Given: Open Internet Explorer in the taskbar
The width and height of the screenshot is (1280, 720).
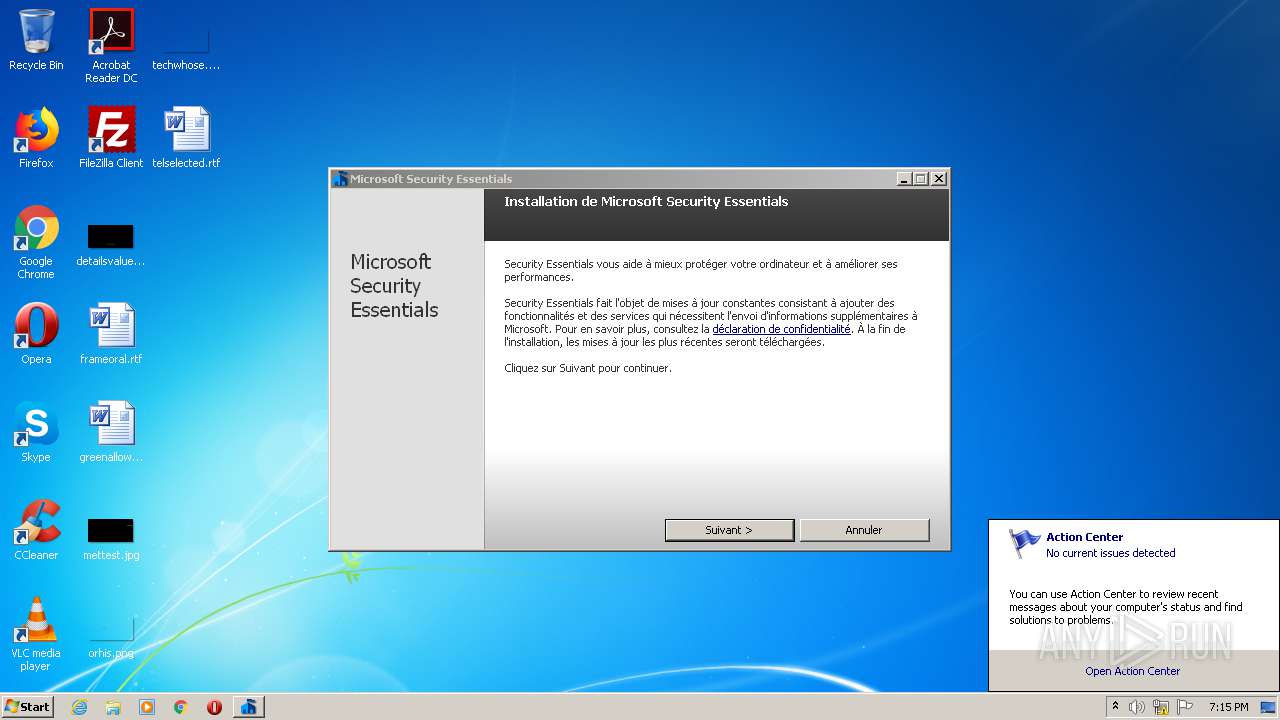Looking at the screenshot, I should tap(79, 707).
